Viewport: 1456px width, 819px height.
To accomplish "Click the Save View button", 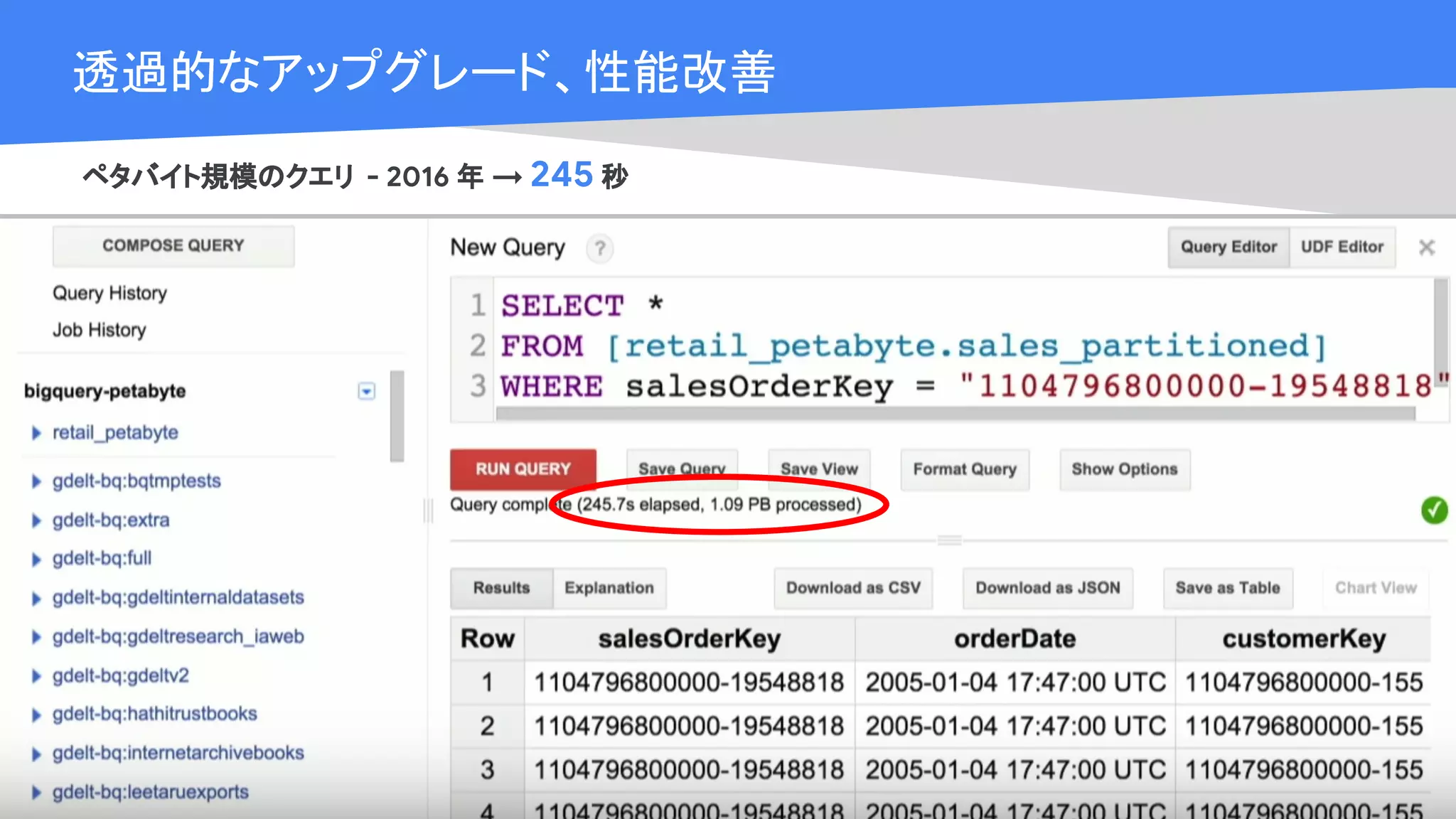I will click(x=819, y=469).
